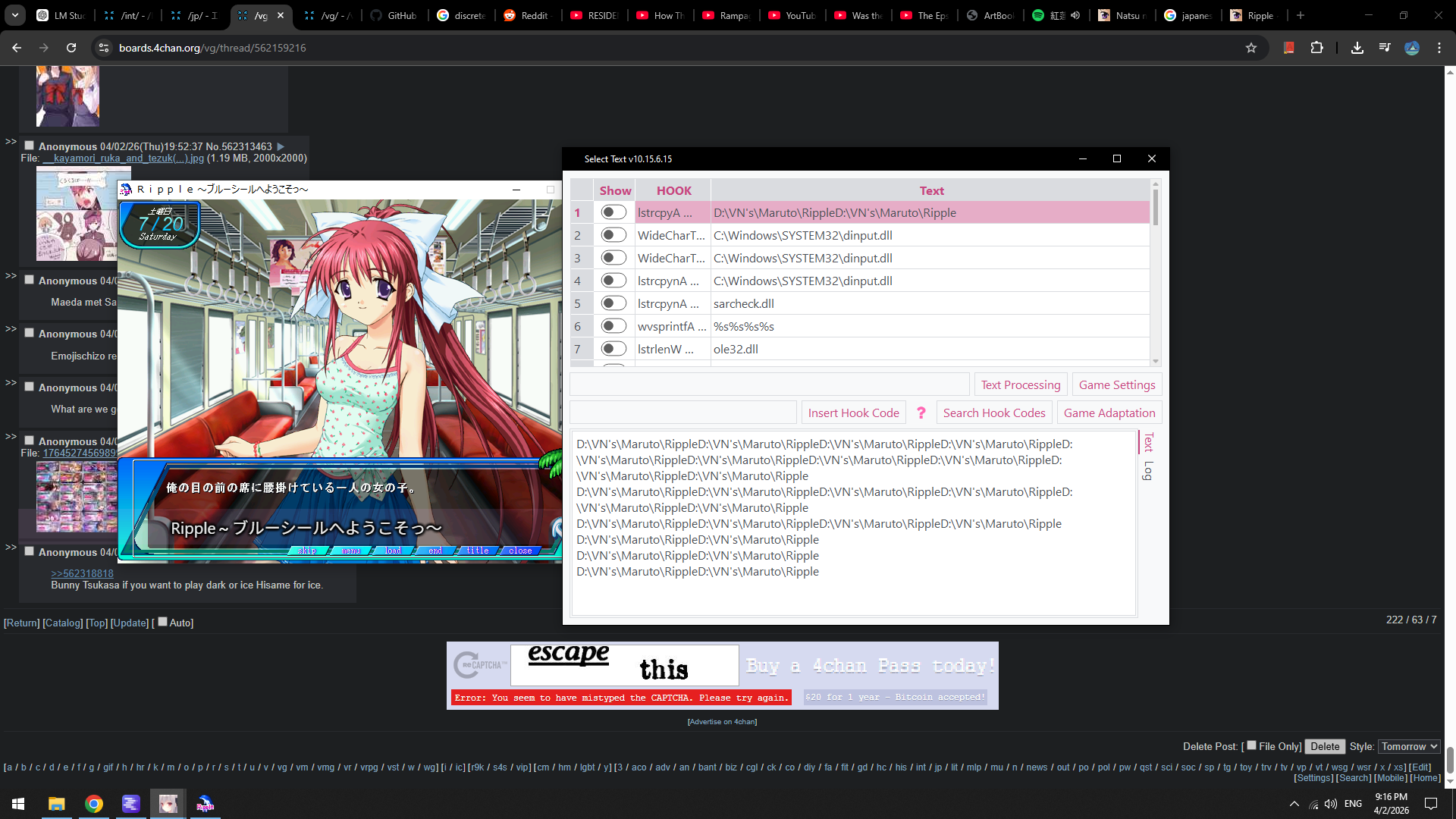
Task: Open the Catalog link
Action: click(62, 623)
